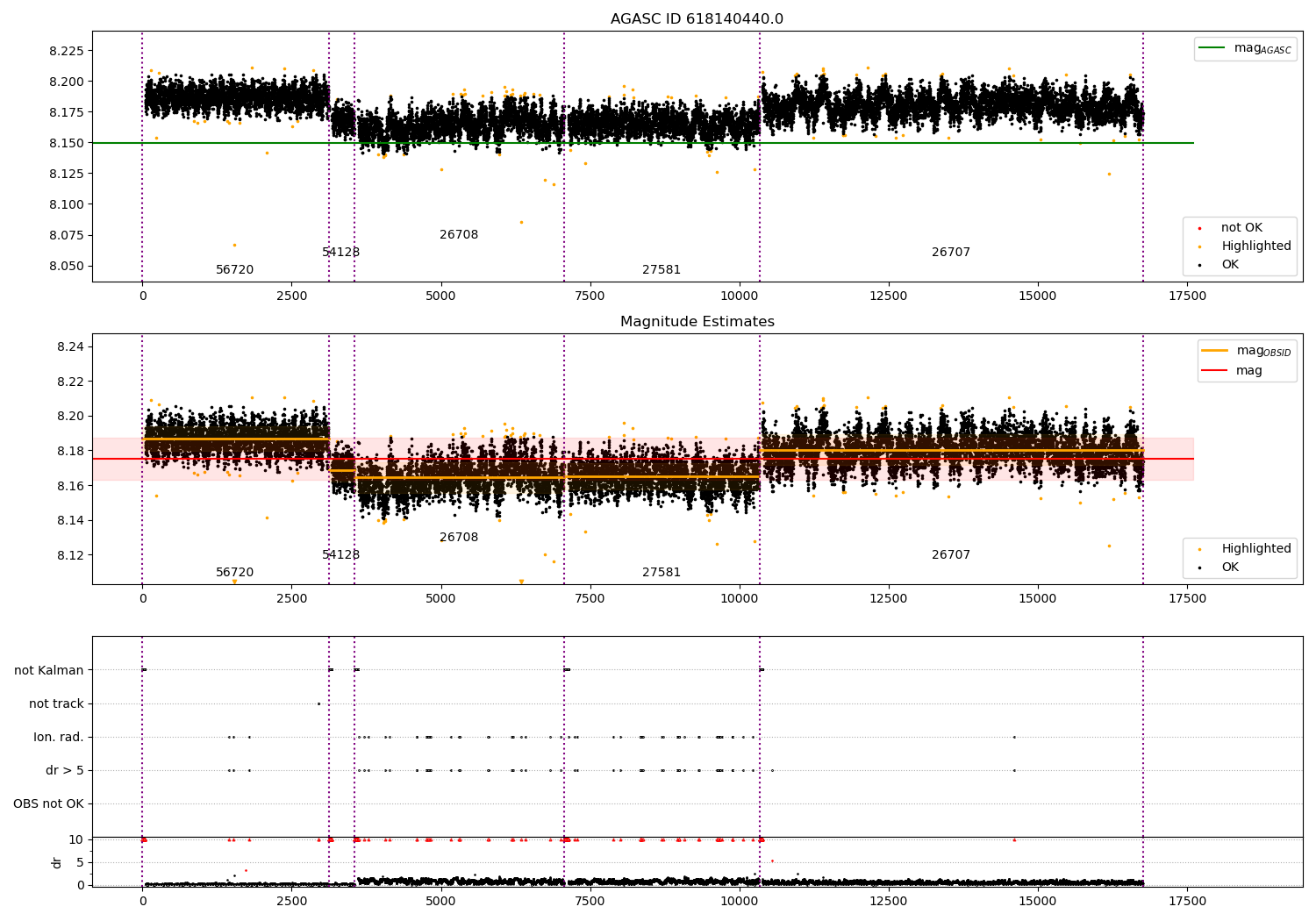Click the 'AGASC ID 618140440.0' plot title
This screenshot has height=921, width=1316.
tap(697, 19)
